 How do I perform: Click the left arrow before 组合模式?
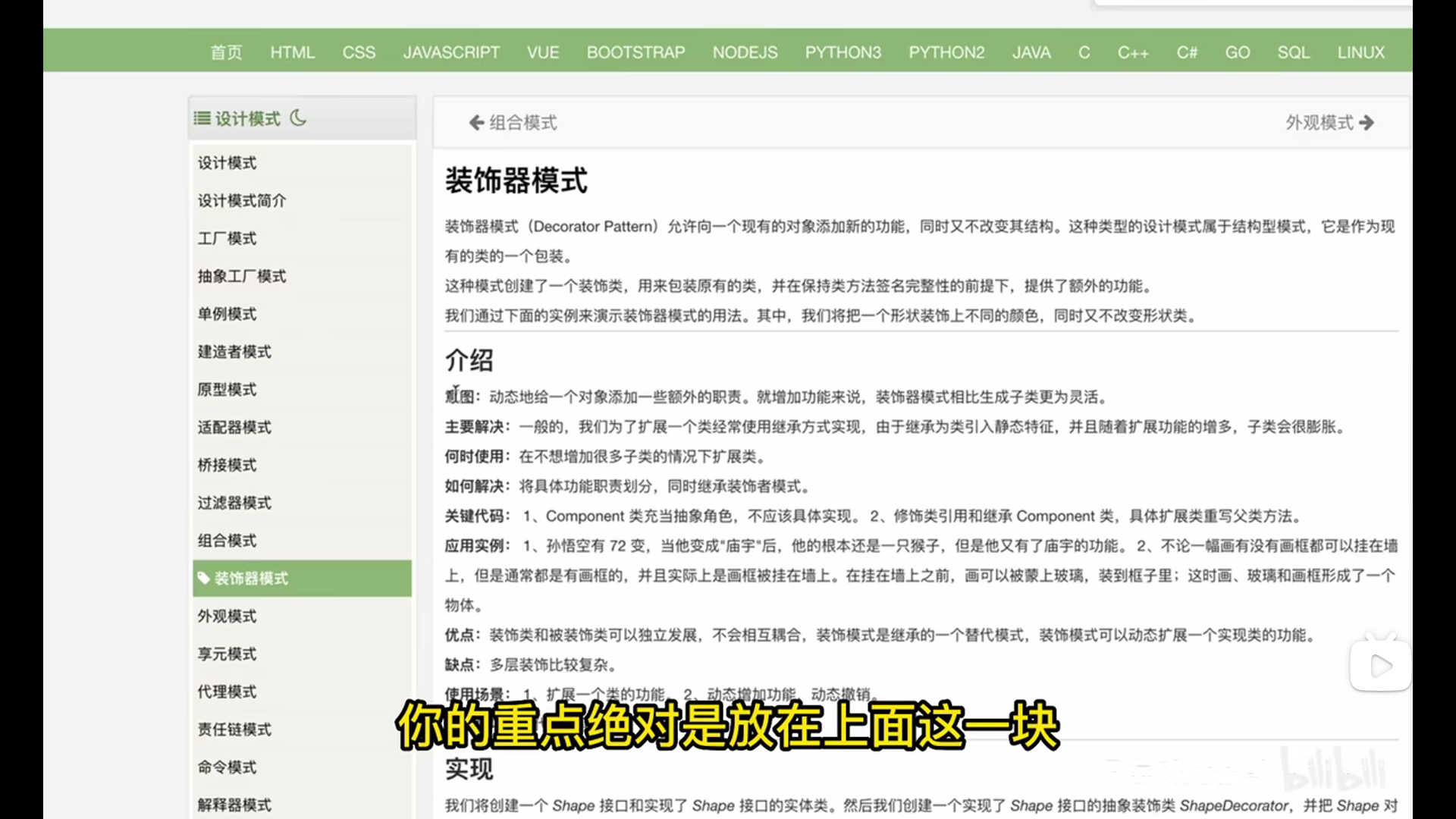click(x=476, y=123)
